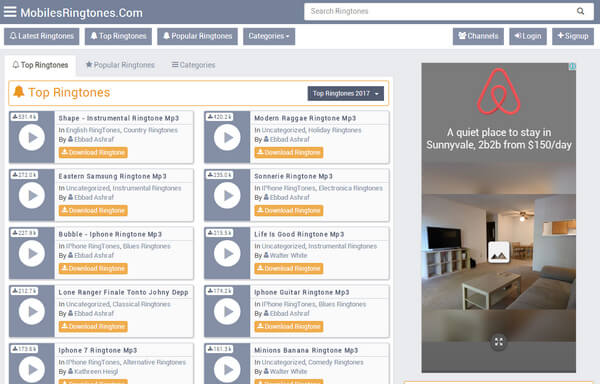Click the ad info icon
Screen dimensions: 600x384
(572, 67)
